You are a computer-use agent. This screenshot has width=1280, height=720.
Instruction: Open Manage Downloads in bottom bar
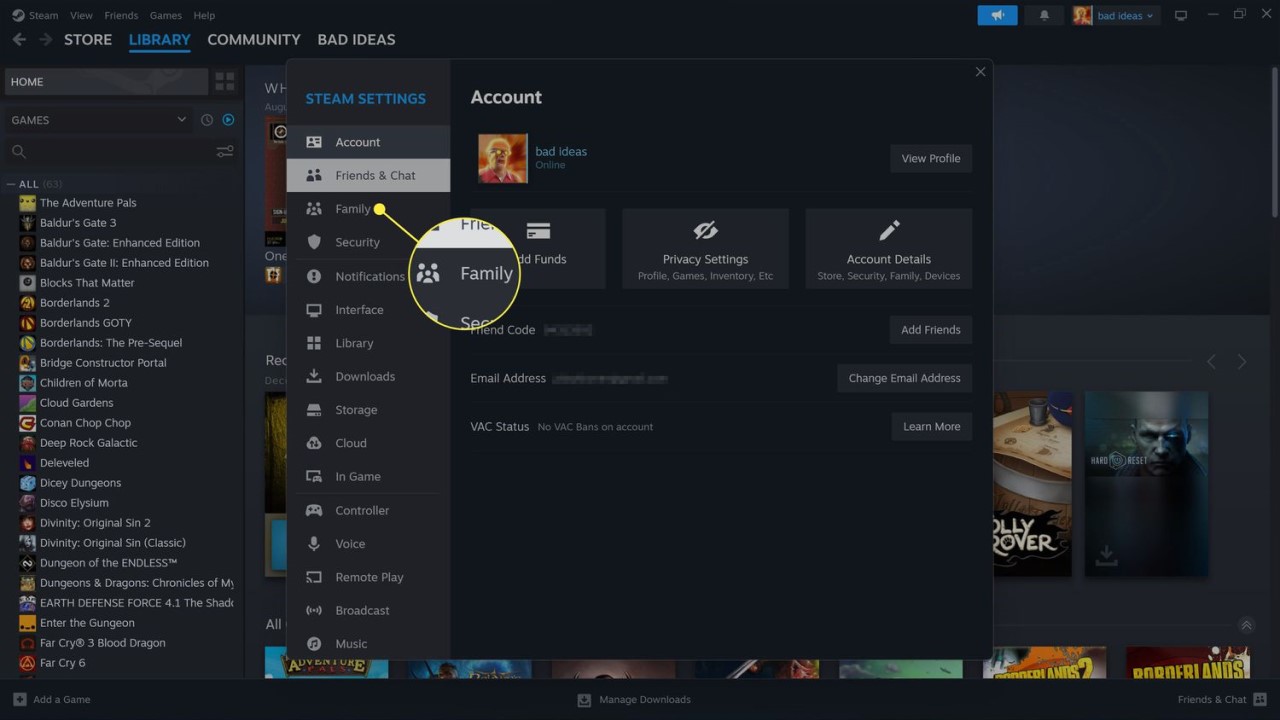pos(634,700)
